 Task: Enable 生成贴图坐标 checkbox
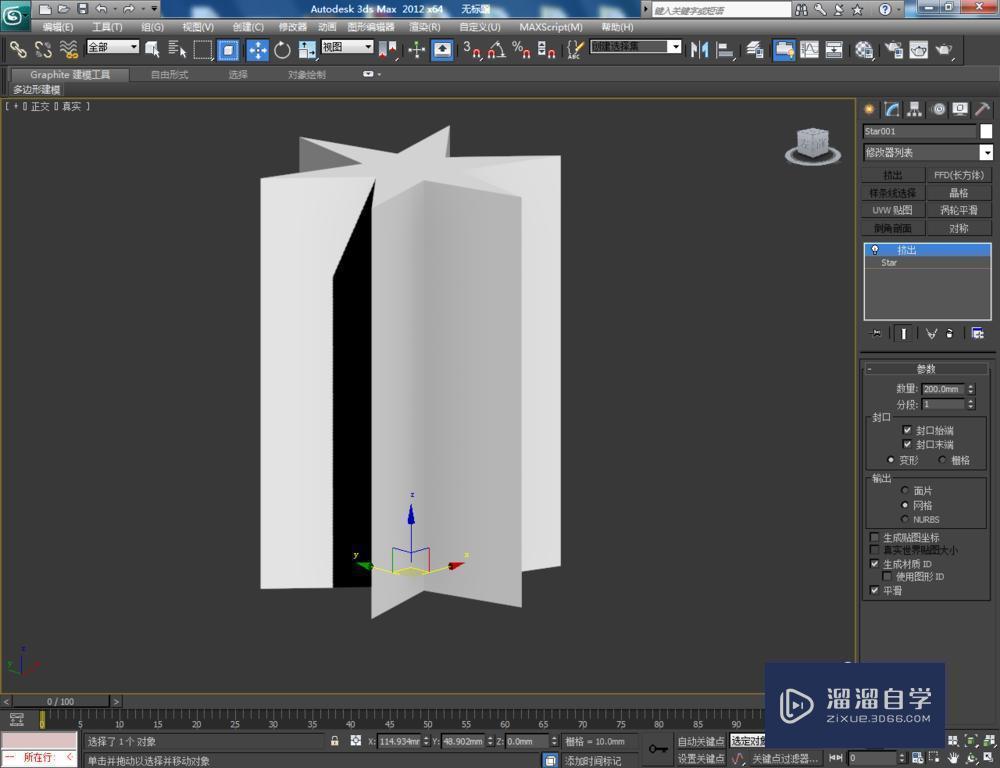pyautogui.click(x=875, y=537)
